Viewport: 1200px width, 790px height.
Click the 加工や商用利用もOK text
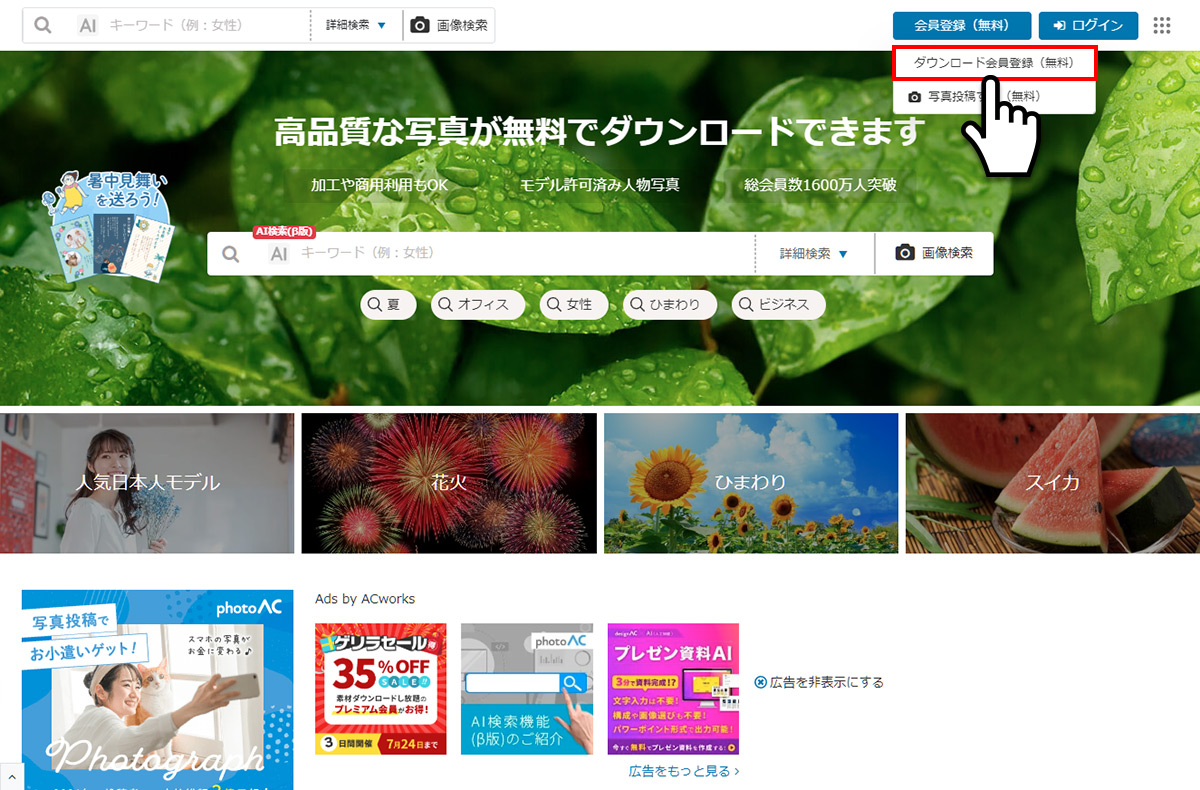(380, 185)
